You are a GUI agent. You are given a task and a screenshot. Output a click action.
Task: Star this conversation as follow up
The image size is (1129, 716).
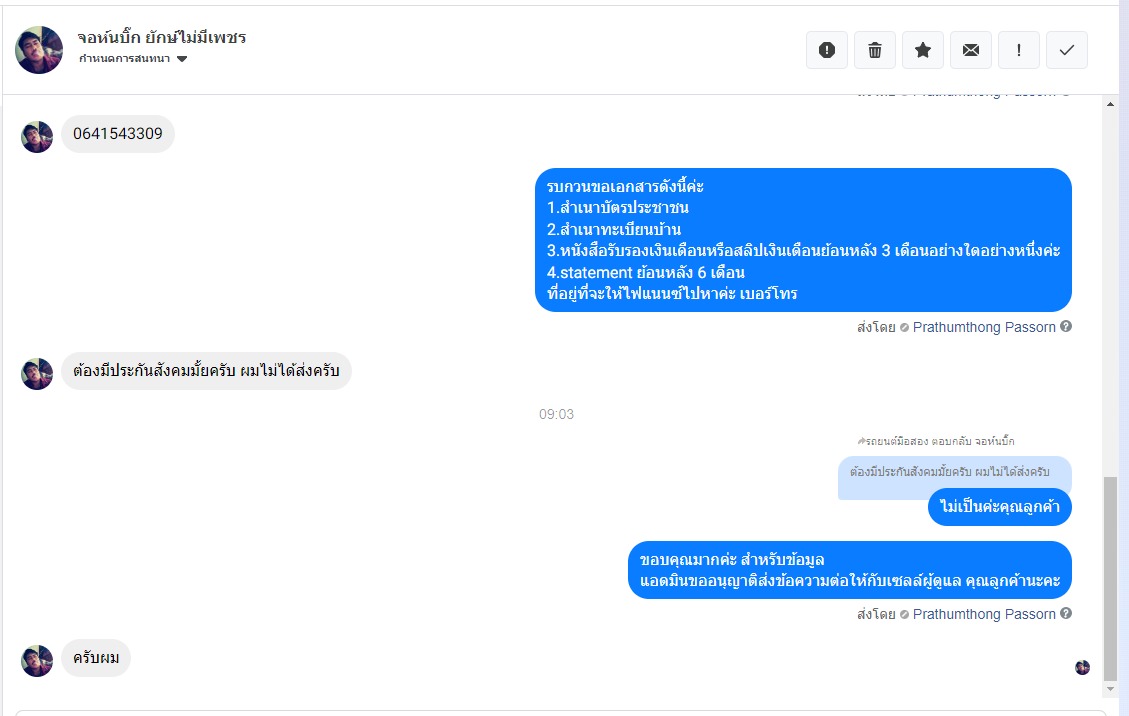923,50
